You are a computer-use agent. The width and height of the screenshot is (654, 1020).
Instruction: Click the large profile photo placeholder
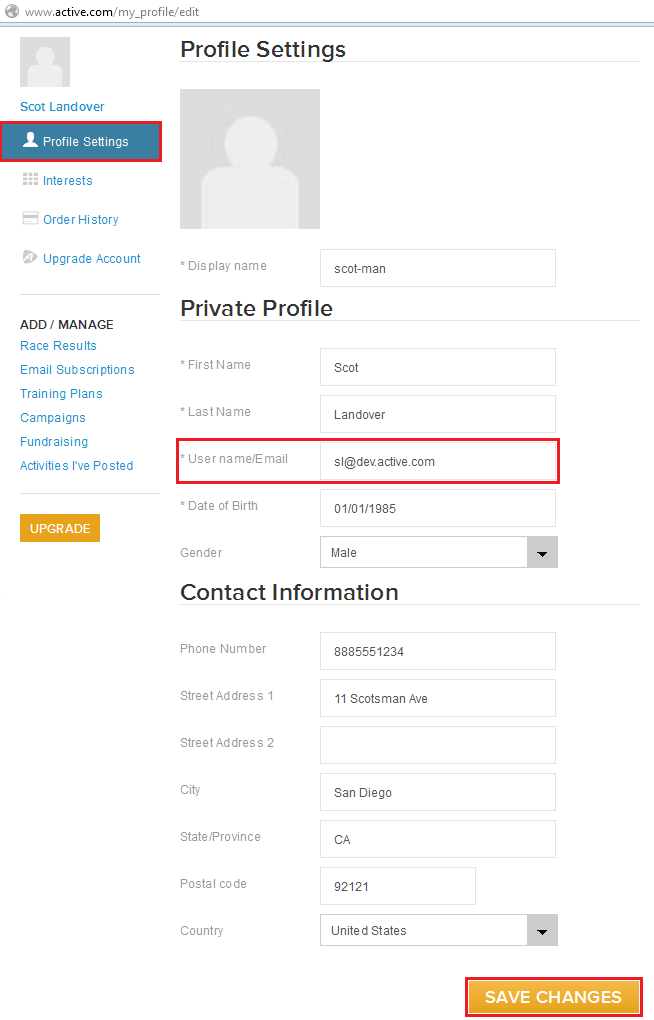click(250, 159)
